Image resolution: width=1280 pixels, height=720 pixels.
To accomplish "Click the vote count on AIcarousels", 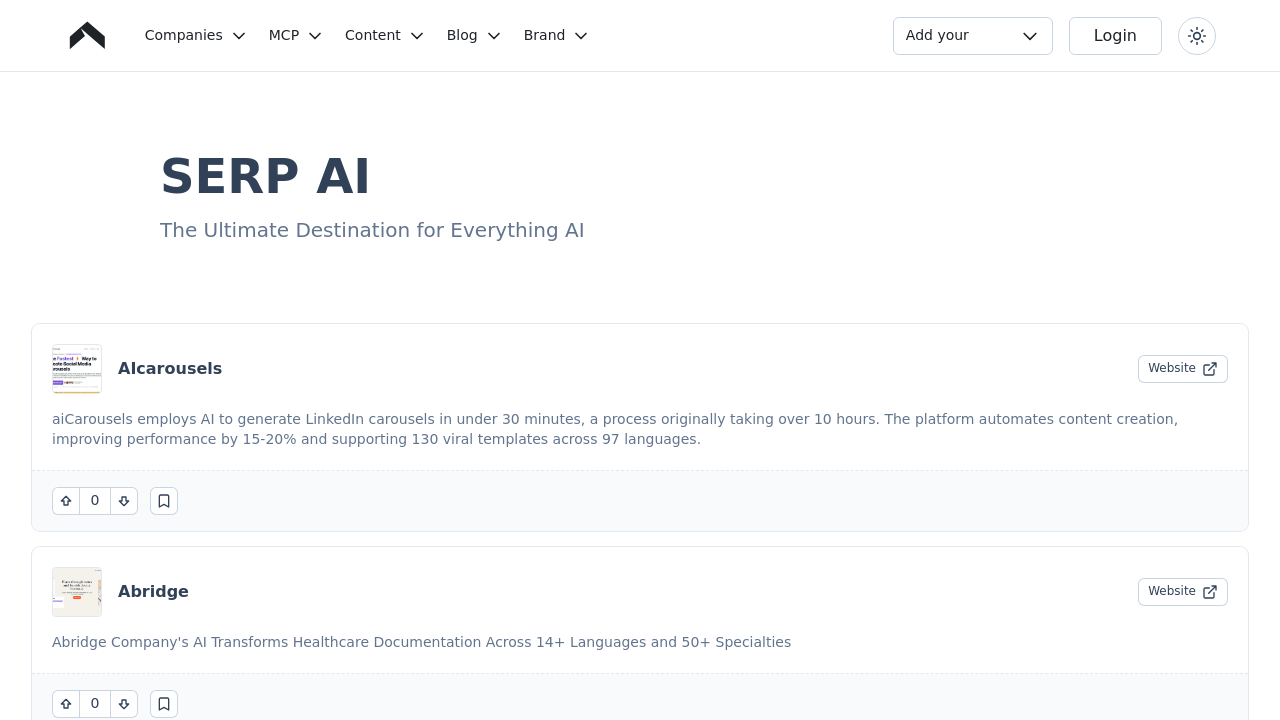I will (95, 501).
